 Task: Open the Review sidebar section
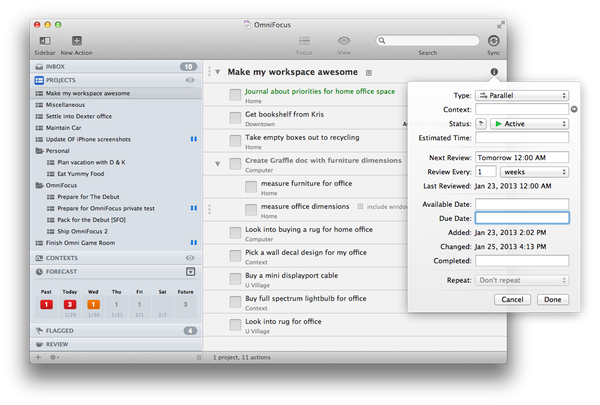[116, 345]
